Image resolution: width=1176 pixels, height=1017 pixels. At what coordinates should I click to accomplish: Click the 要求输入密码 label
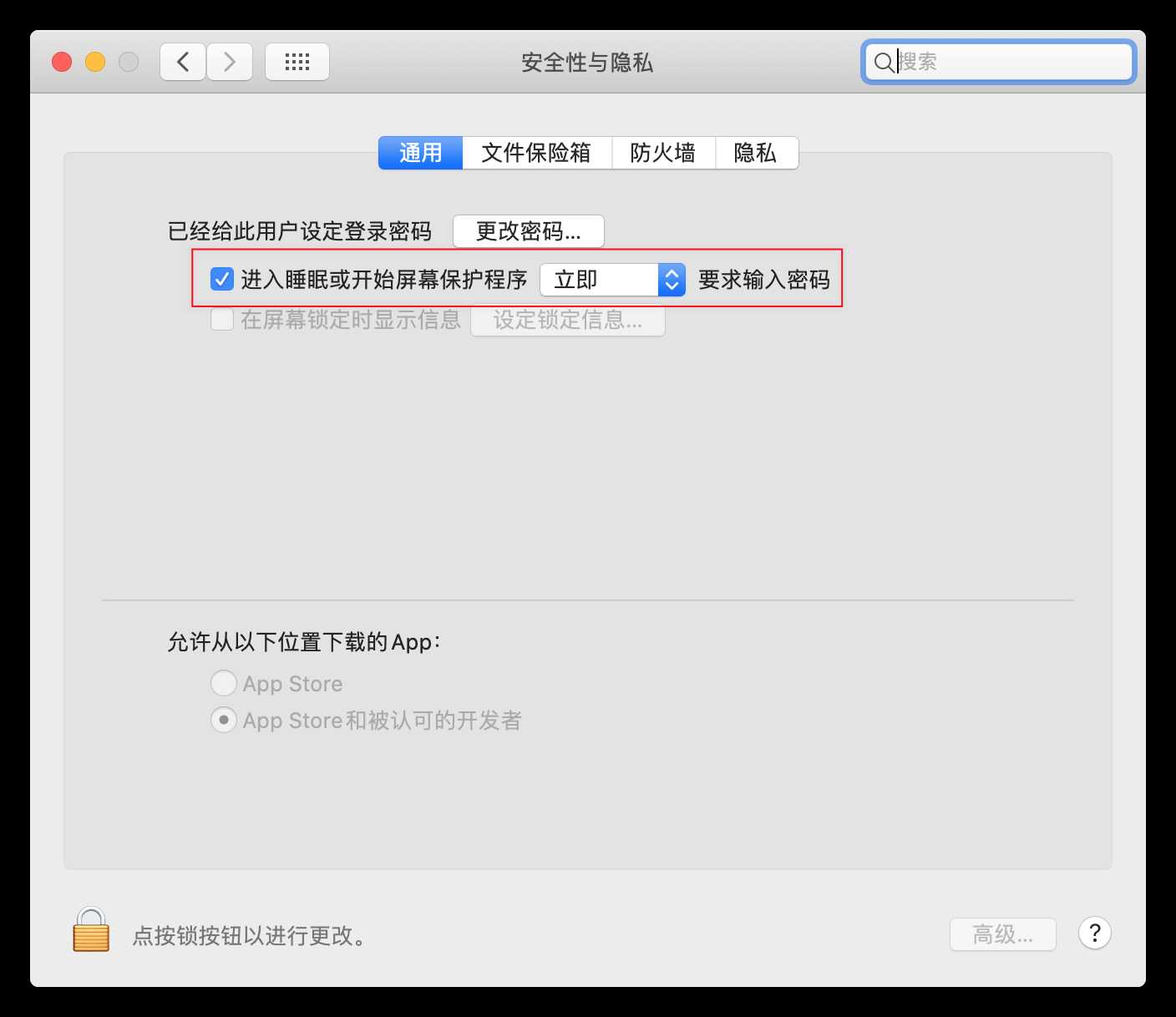coord(764,280)
